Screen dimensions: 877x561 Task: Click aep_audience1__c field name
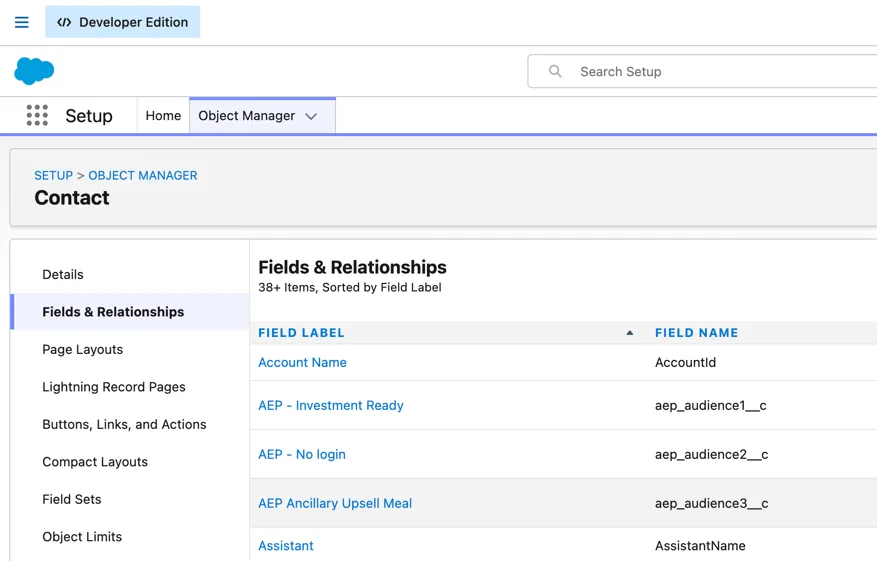(x=710, y=406)
